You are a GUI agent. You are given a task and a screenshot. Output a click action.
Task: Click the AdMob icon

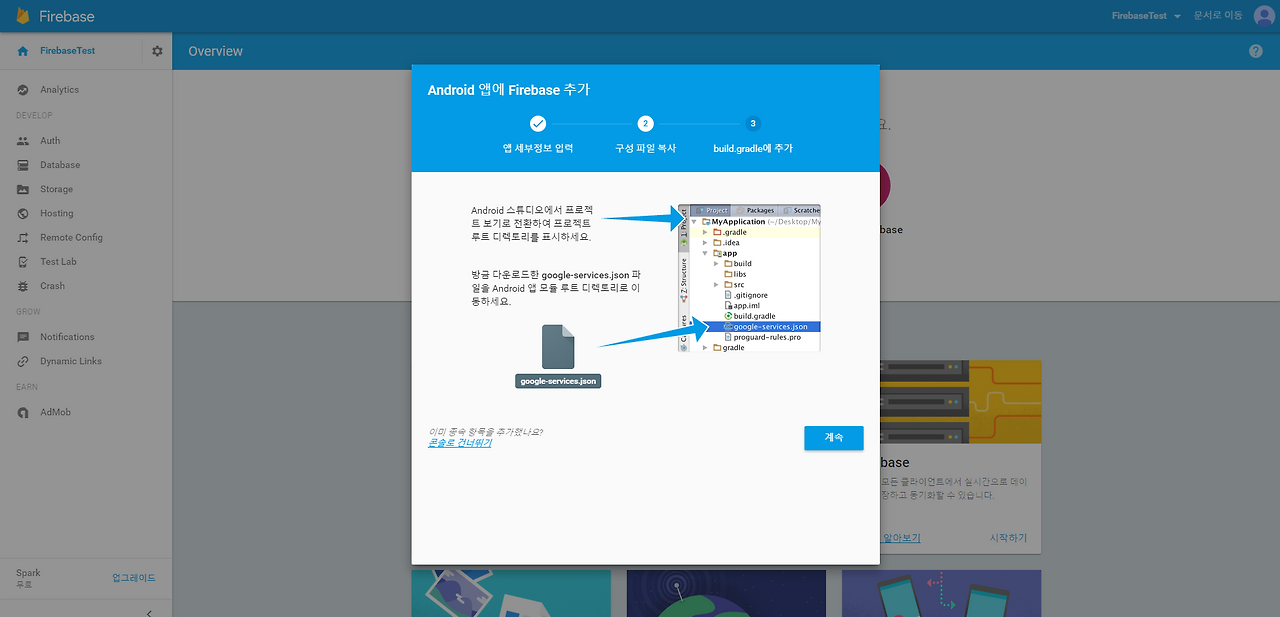click(x=23, y=412)
